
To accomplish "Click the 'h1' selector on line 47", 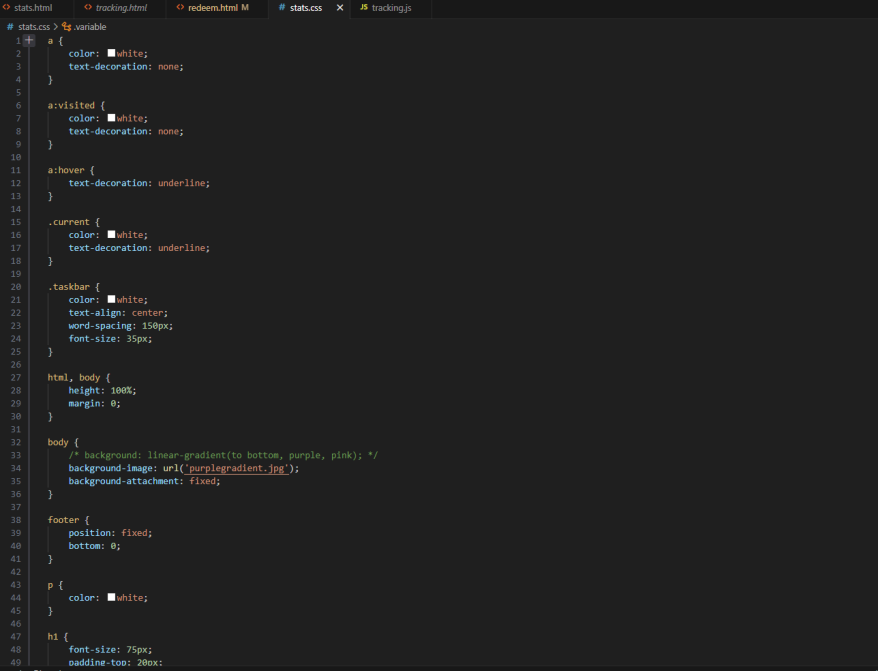I will click(x=53, y=637).
